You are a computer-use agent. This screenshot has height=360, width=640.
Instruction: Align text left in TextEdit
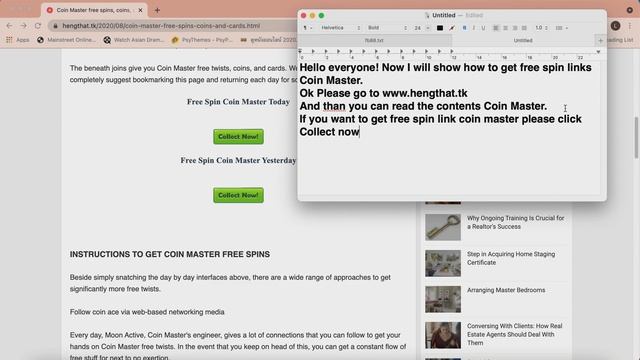496,28
